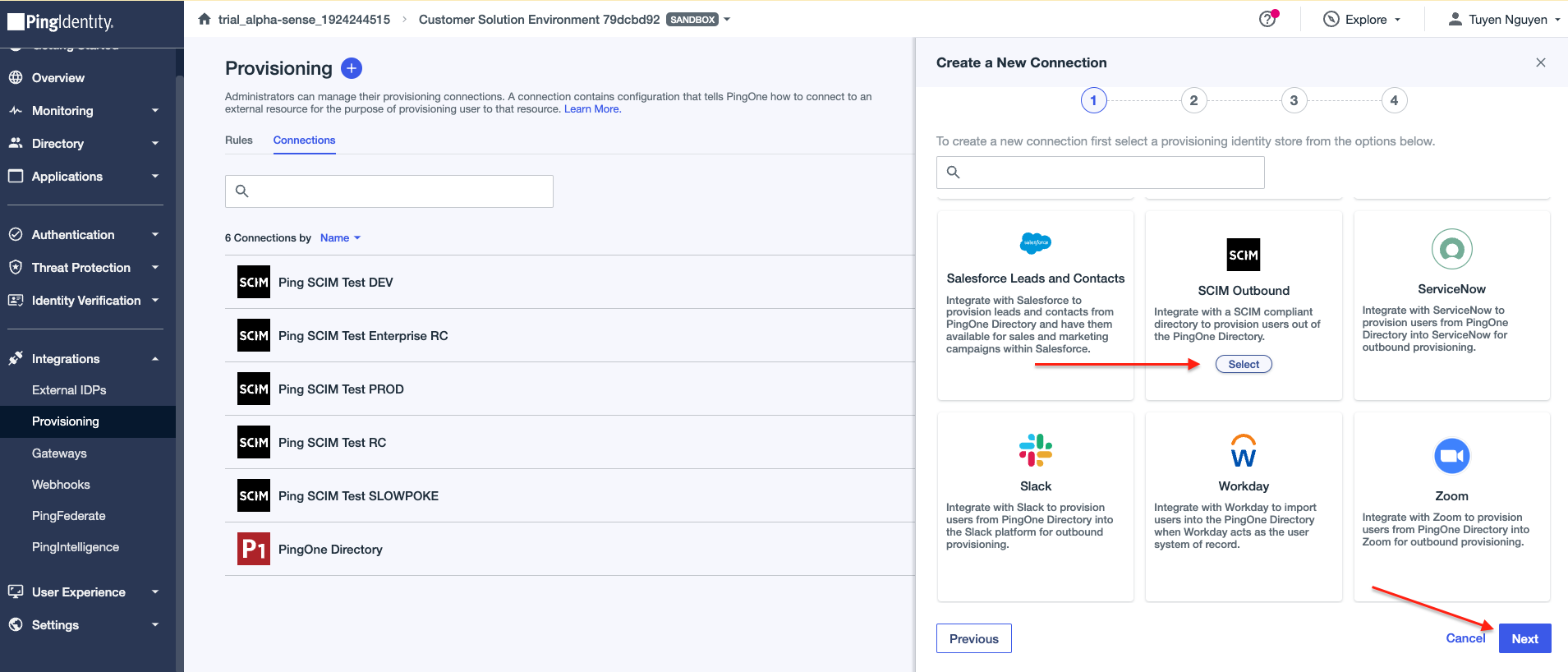This screenshot has height=672, width=1568.
Task: Click the Zoom camera logo
Action: pyautogui.click(x=1452, y=455)
